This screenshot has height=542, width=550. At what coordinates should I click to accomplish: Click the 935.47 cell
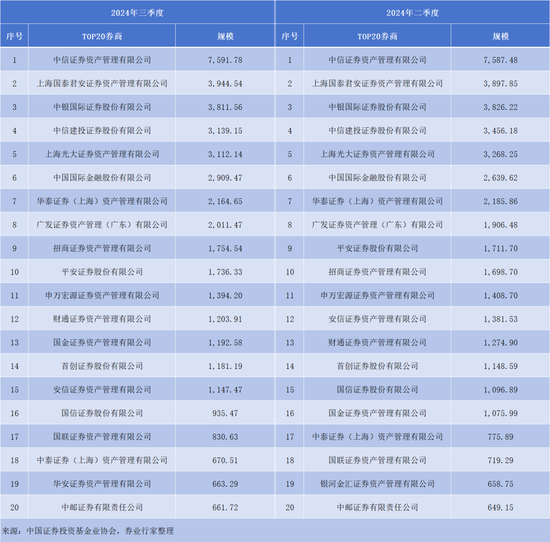225,413
